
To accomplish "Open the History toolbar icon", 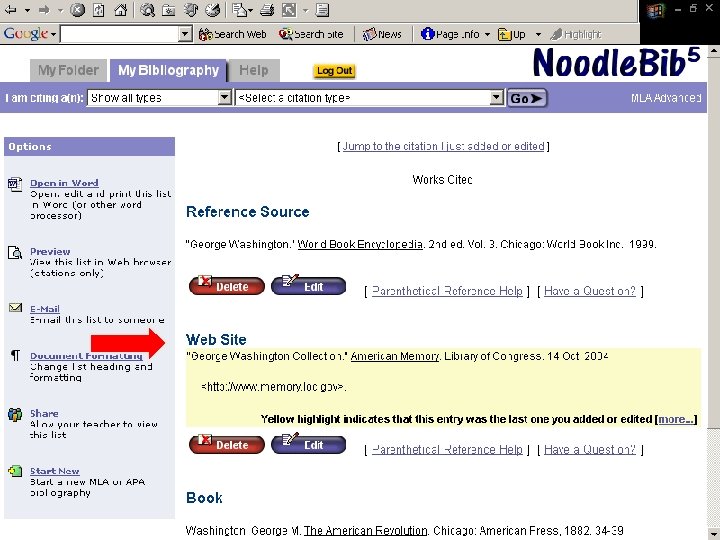I will pos(212,9).
